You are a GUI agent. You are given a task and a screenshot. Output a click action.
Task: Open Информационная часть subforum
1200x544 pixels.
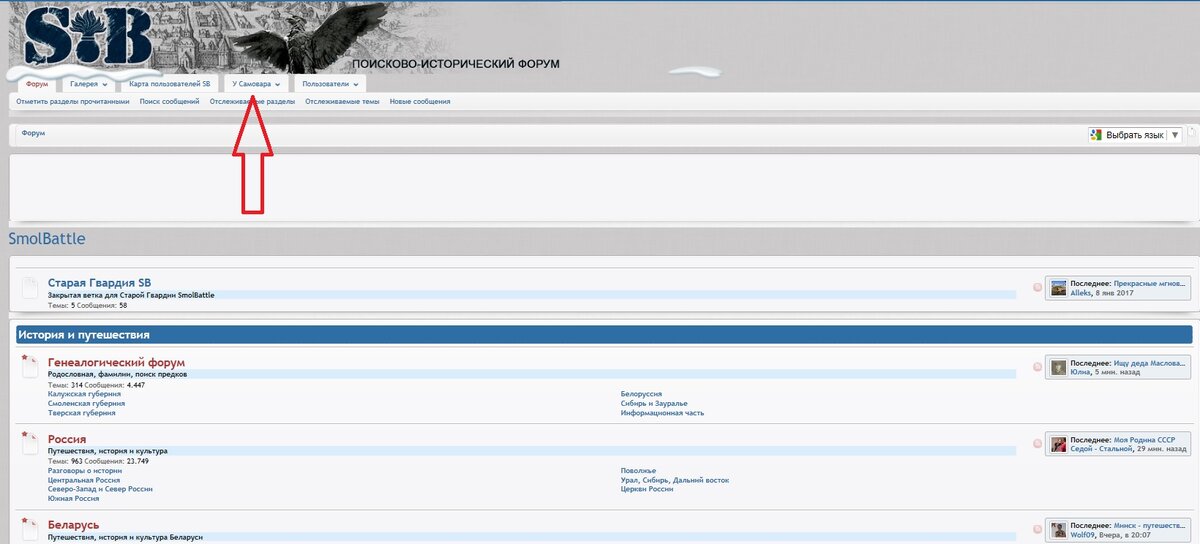662,412
